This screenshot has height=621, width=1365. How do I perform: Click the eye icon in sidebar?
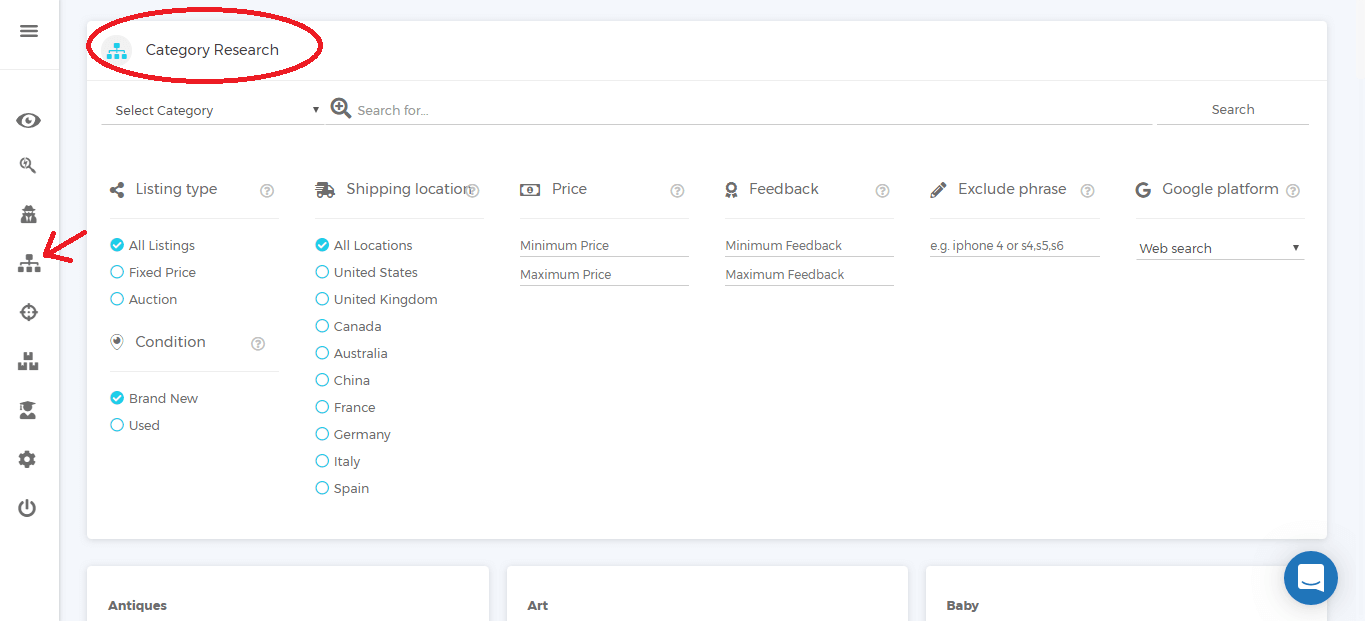pos(28,121)
